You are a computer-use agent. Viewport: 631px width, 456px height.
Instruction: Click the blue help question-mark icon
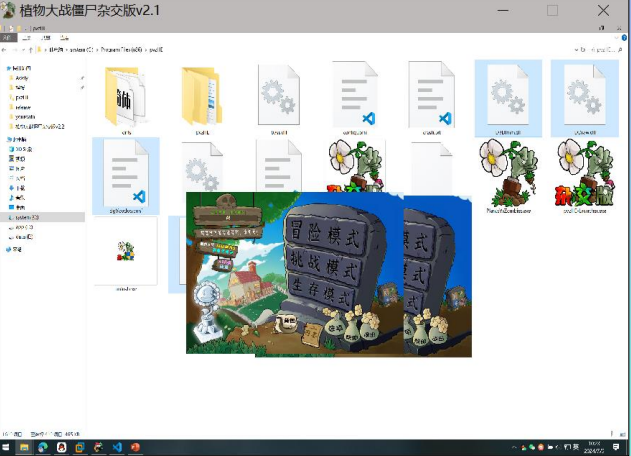624,38
